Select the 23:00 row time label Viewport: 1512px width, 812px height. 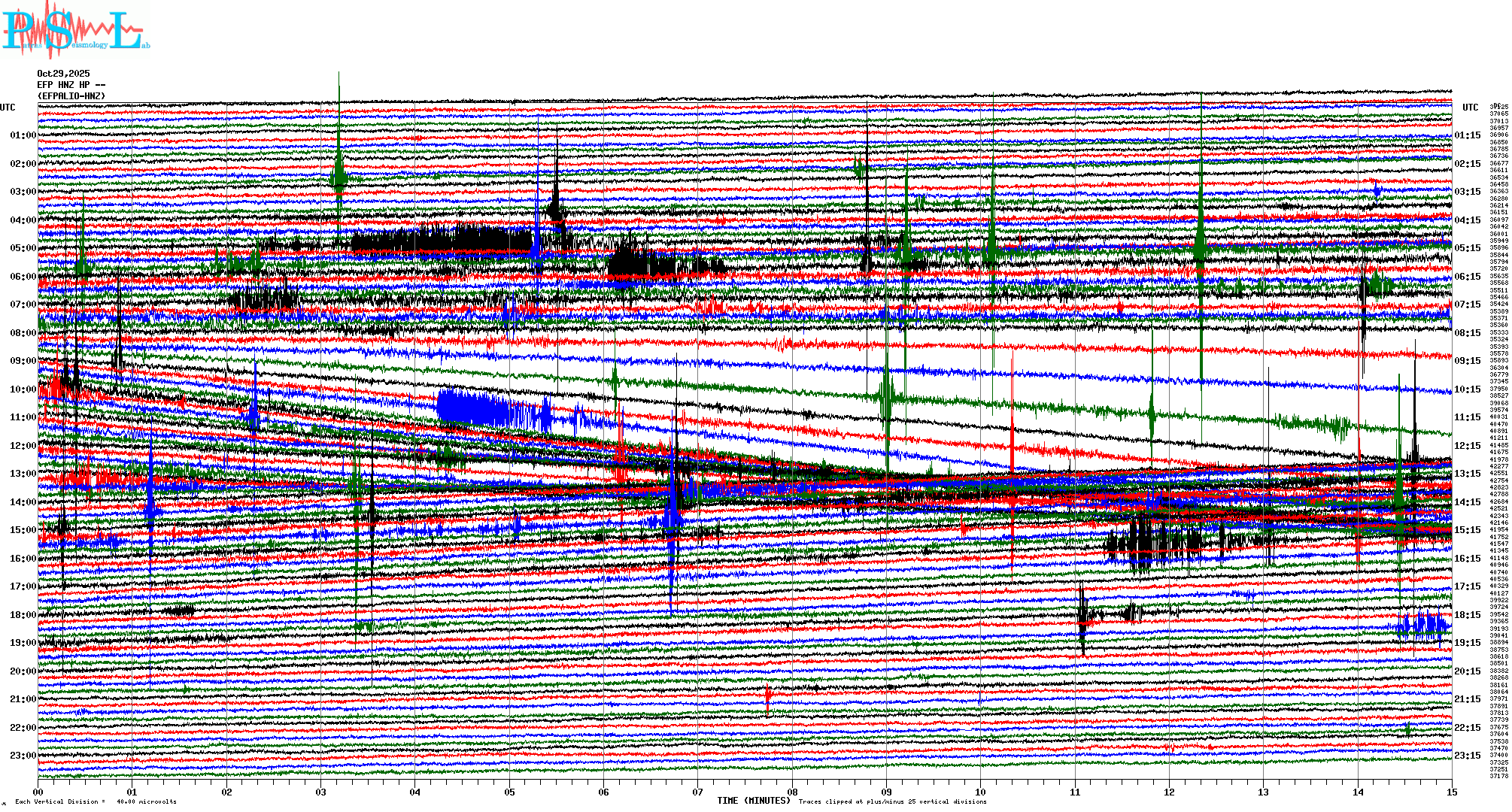[x=23, y=756]
